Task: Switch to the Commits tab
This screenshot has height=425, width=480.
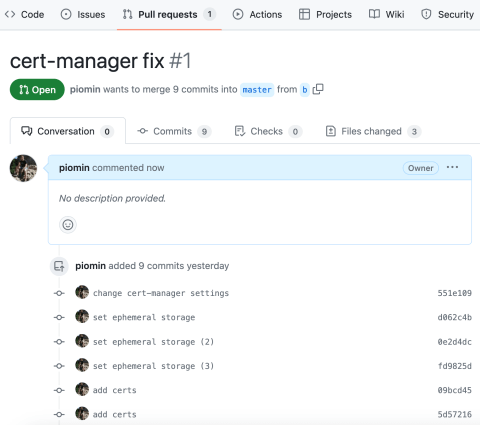Action: click(x=174, y=131)
